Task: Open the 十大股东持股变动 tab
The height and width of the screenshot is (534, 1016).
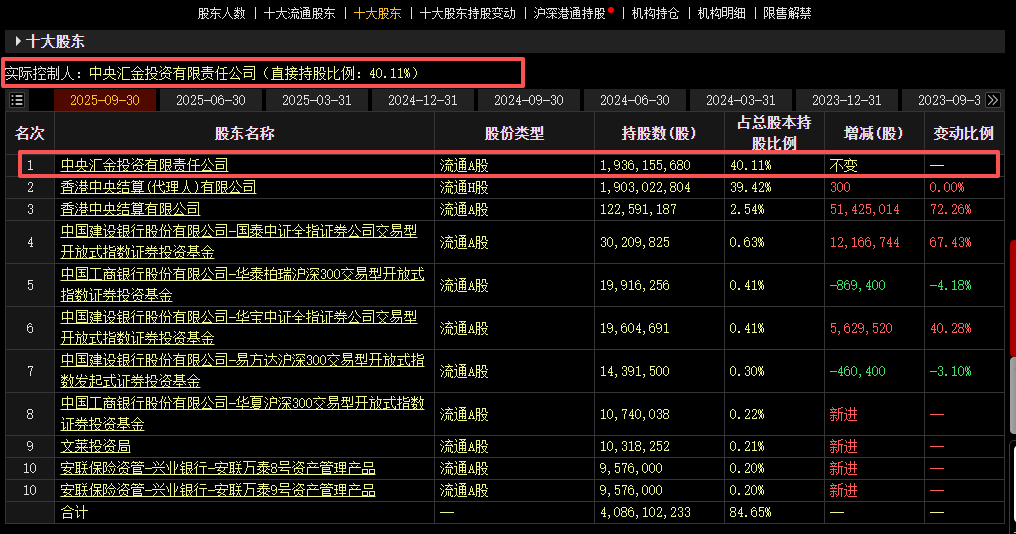Action: pyautogui.click(x=468, y=13)
